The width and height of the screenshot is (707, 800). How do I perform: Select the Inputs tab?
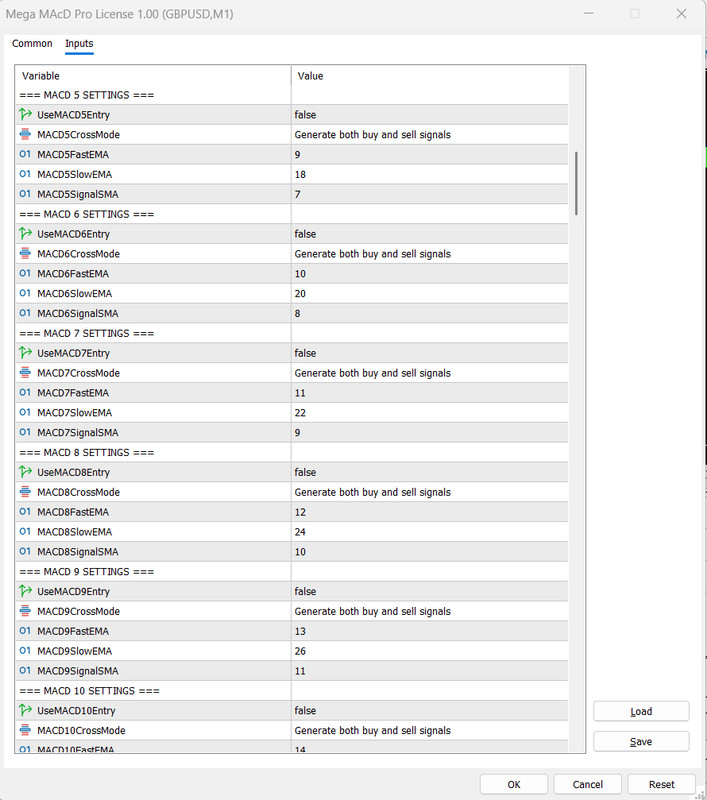[79, 43]
